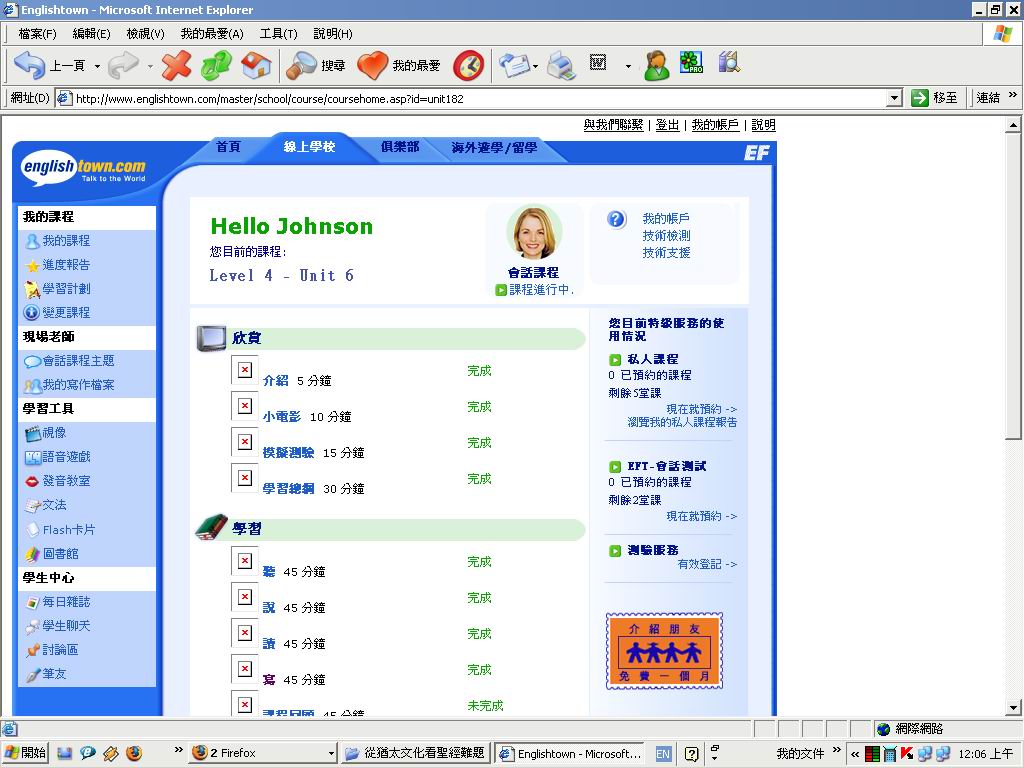Click the conversation class teacher photo
1024x768 pixels.
[533, 233]
